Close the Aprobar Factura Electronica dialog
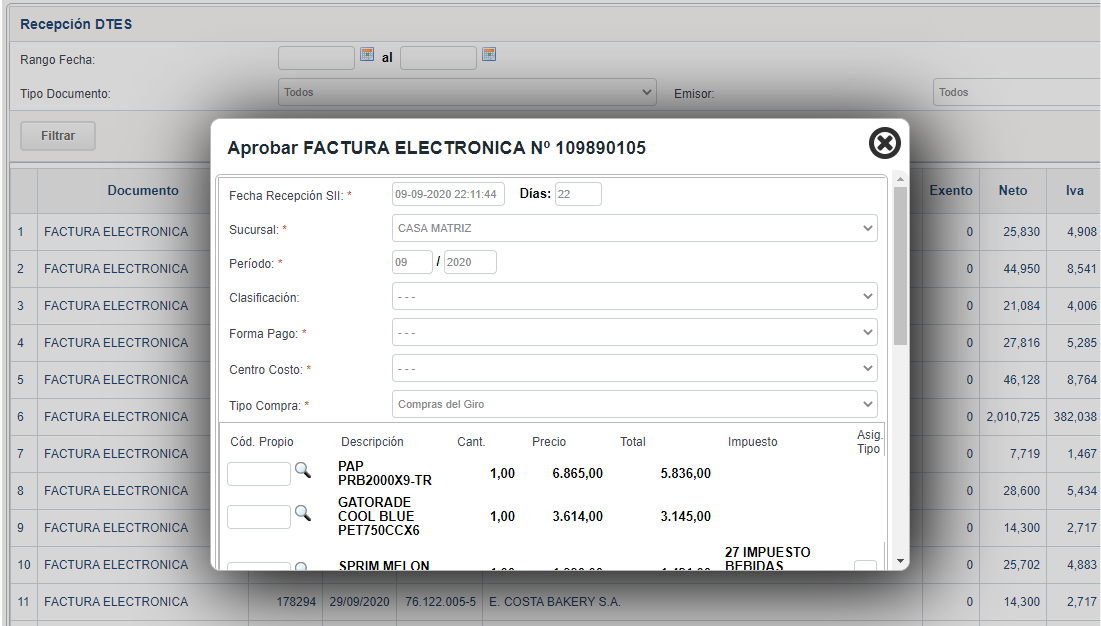Screen dimensions: 1101x626 884,144
